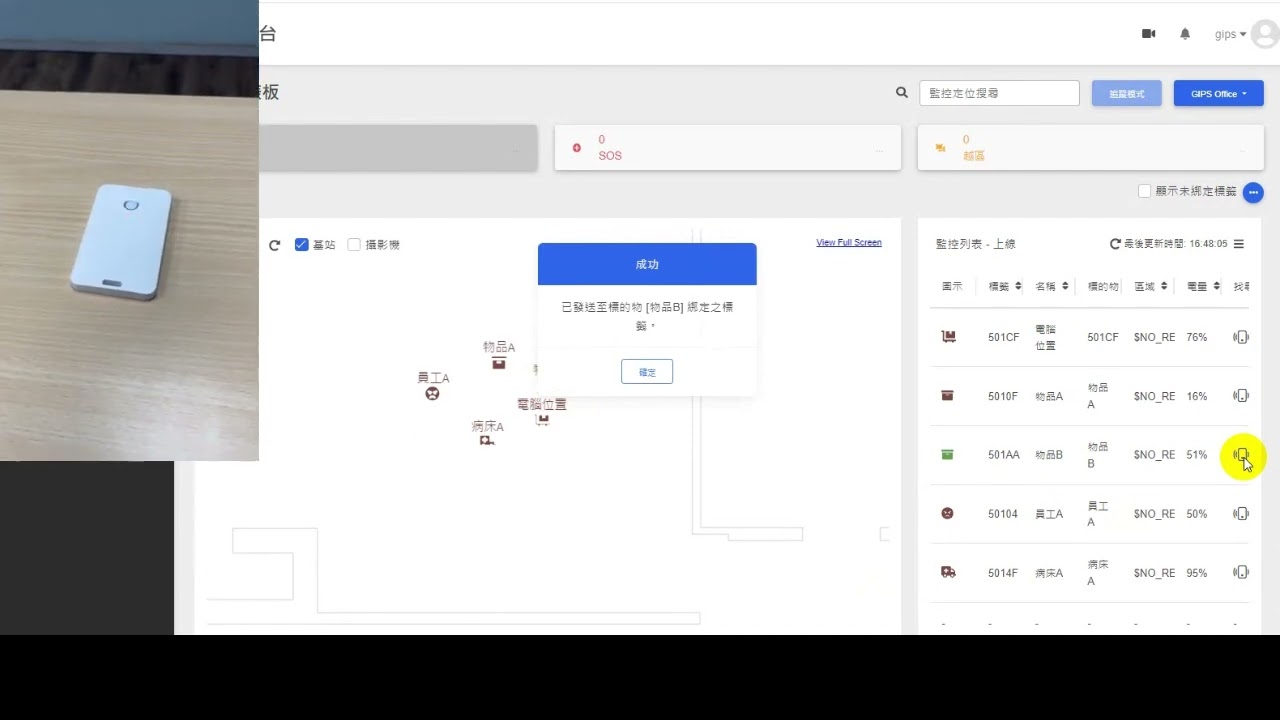Refresh the monitoring list update time
1280x720 pixels.
(x=1115, y=244)
